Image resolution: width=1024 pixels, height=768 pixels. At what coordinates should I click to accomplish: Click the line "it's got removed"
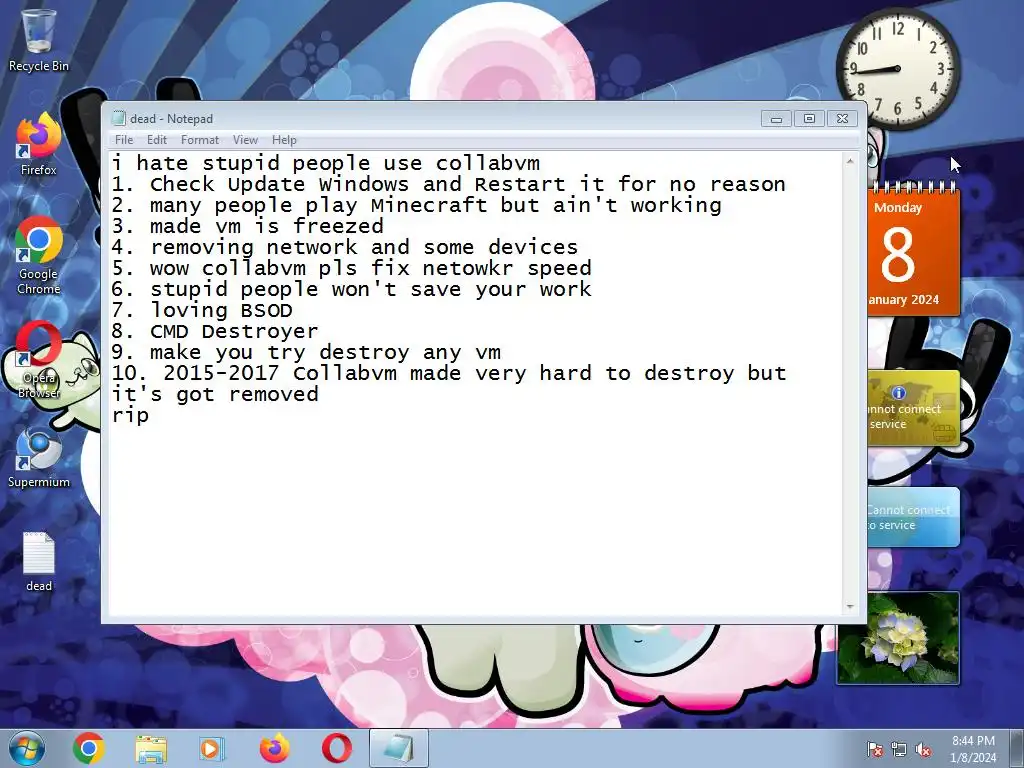point(215,394)
